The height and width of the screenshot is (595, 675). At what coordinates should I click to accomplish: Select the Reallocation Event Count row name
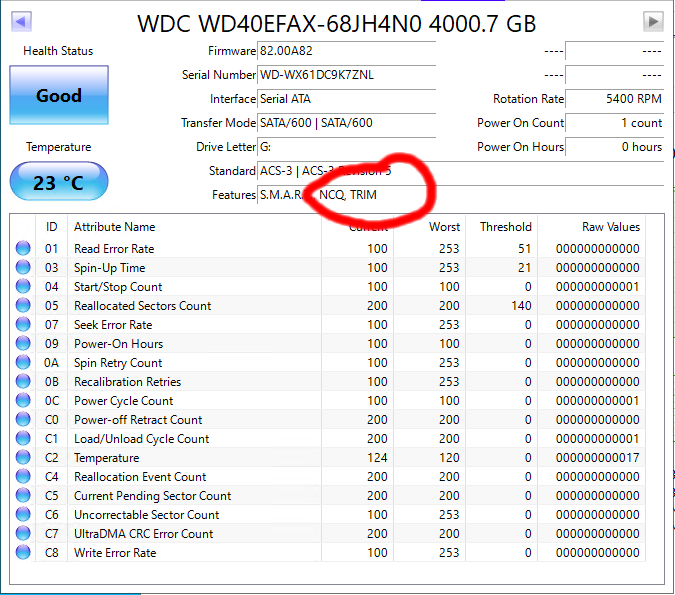pyautogui.click(x=140, y=477)
